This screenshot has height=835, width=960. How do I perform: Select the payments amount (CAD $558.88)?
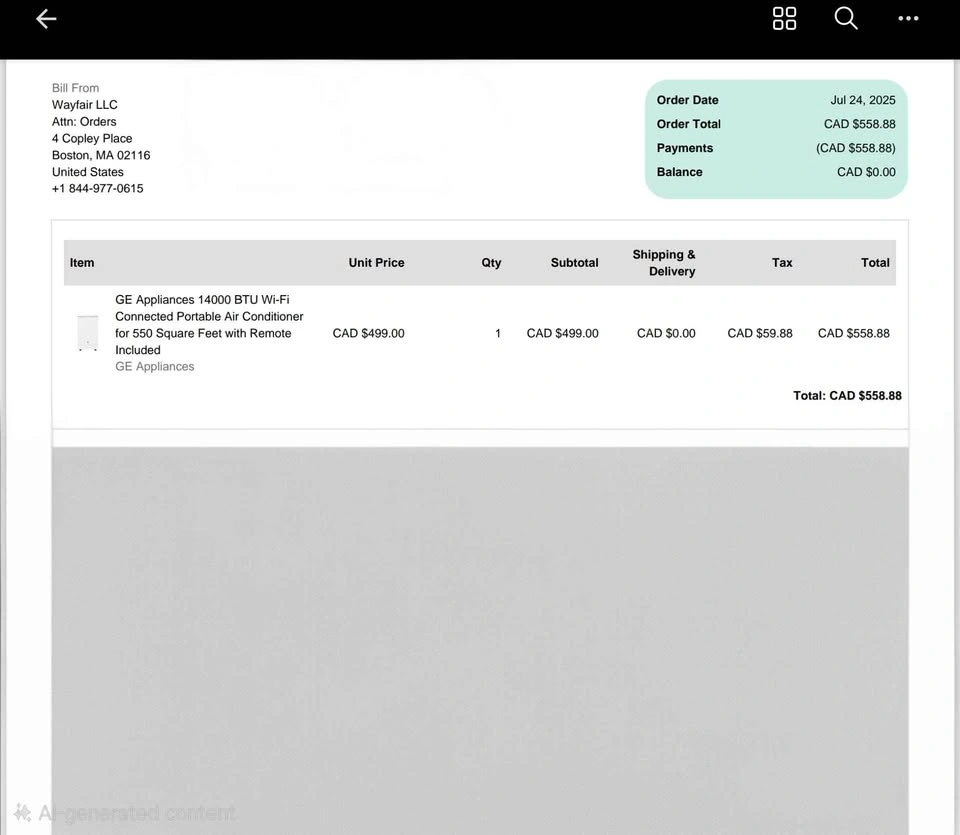[x=855, y=148]
